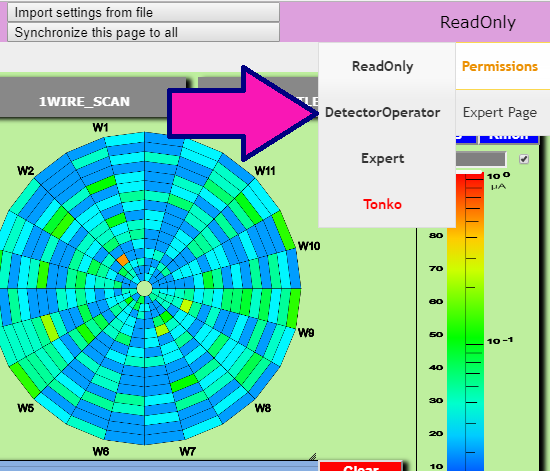Viewport: 550px width, 471px height.
Task: Click the gray input field beside checkbox
Action: (481, 159)
